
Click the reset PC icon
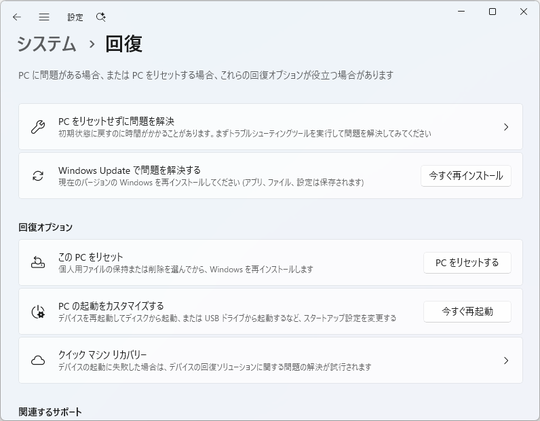tap(38, 263)
